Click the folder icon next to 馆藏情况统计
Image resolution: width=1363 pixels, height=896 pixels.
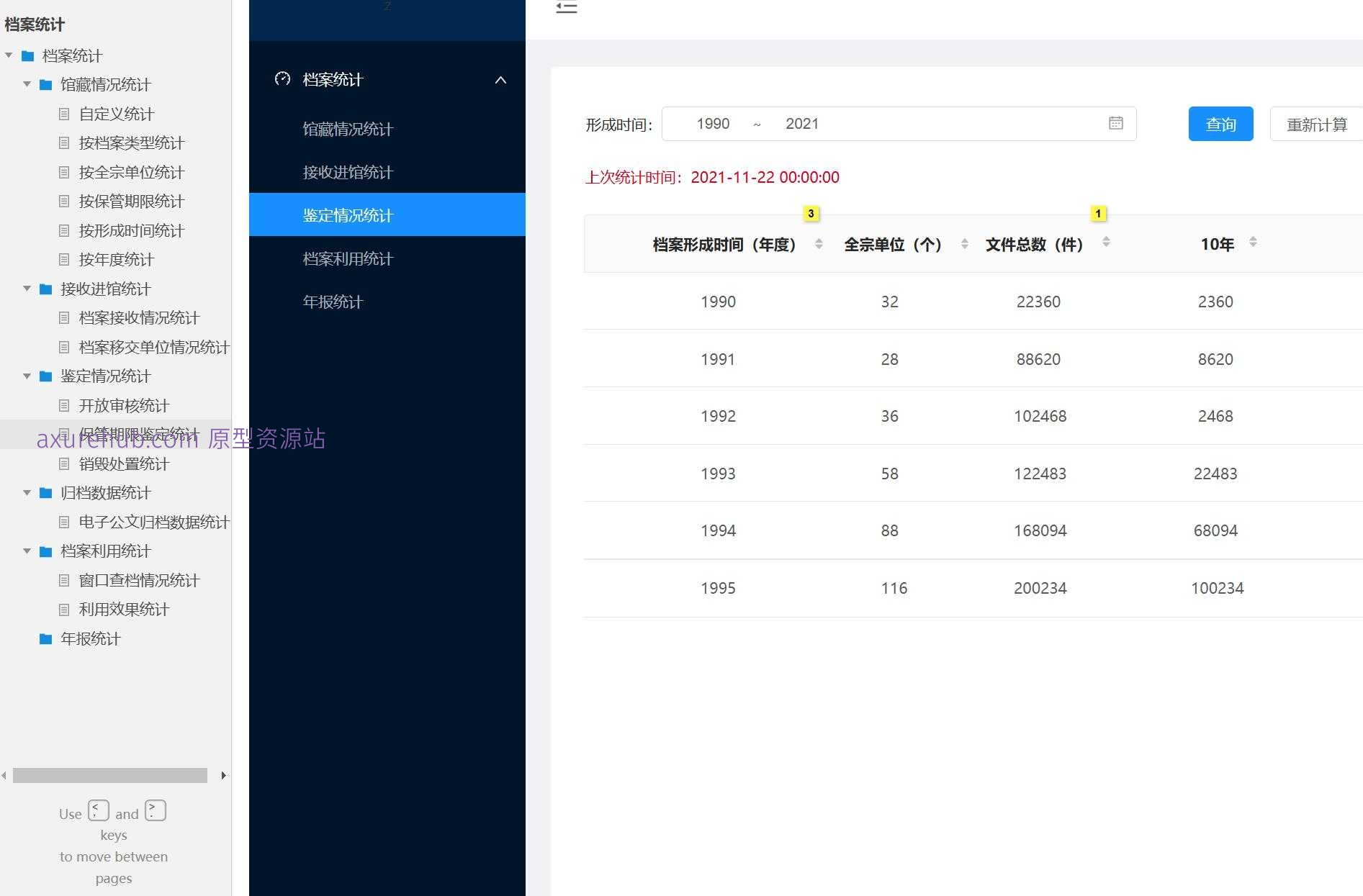coord(45,84)
